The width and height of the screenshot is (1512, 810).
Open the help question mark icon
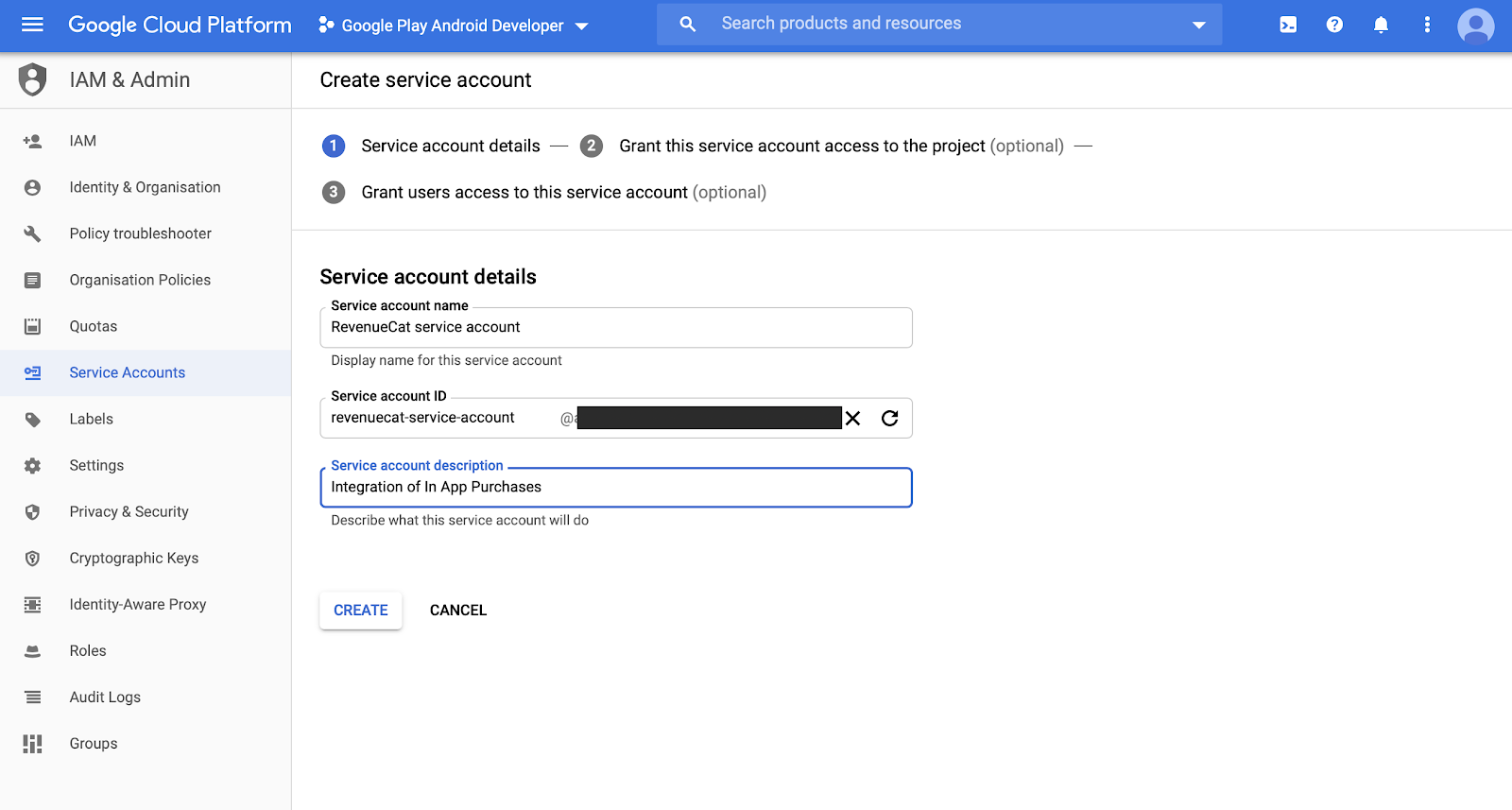(x=1334, y=25)
